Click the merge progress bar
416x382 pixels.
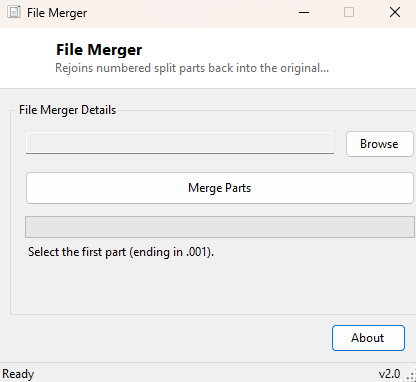220,227
